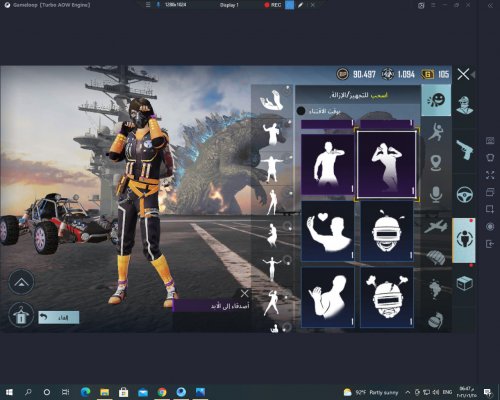500x400 pixels.
Task: Click the Gameloop fullscreen arrows icon
Action: coord(490,175)
